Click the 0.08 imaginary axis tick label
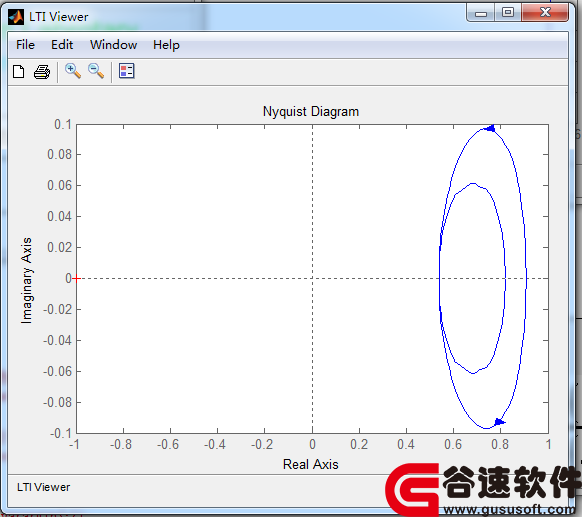Image resolution: width=582 pixels, height=517 pixels. [x=59, y=154]
